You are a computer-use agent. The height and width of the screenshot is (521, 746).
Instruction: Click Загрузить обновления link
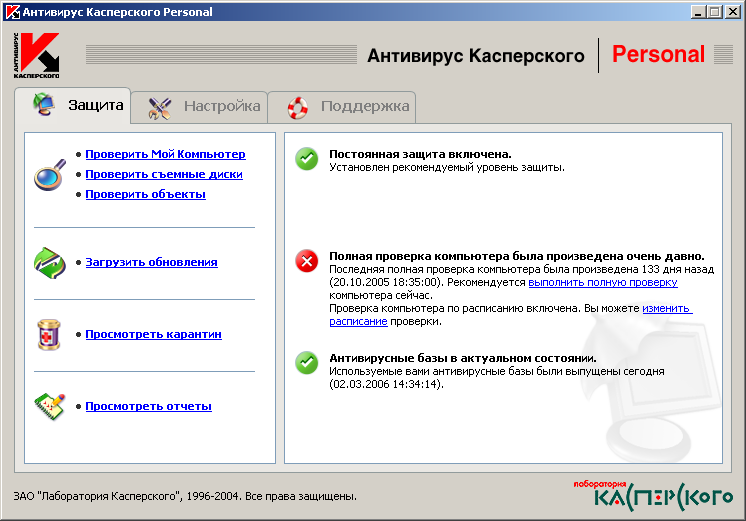pyautogui.click(x=151, y=262)
